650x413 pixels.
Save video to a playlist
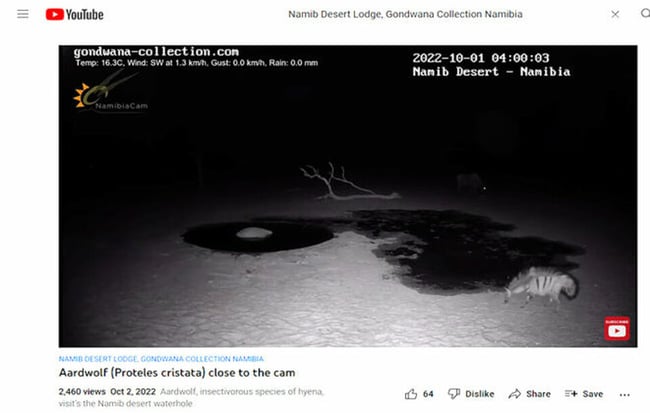click(584, 394)
